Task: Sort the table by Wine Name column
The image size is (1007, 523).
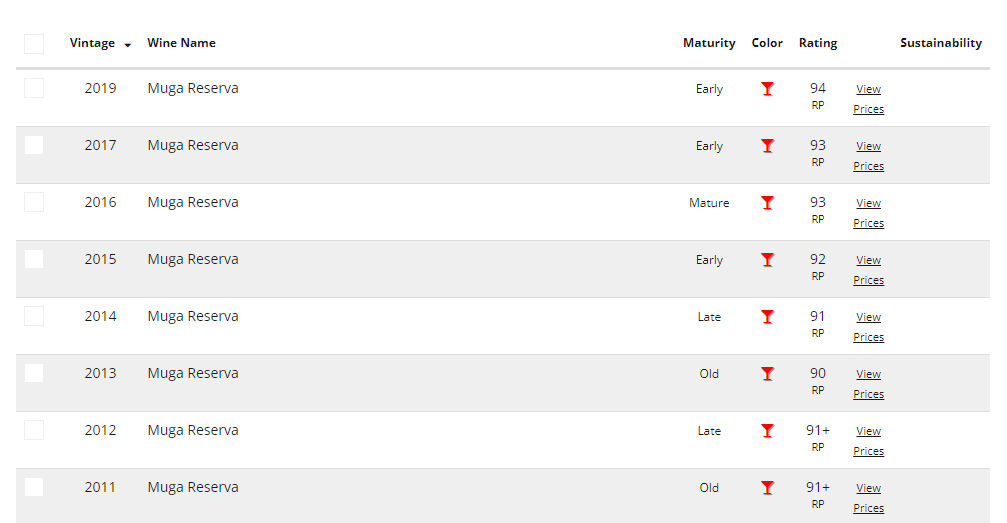Action: 181,43
